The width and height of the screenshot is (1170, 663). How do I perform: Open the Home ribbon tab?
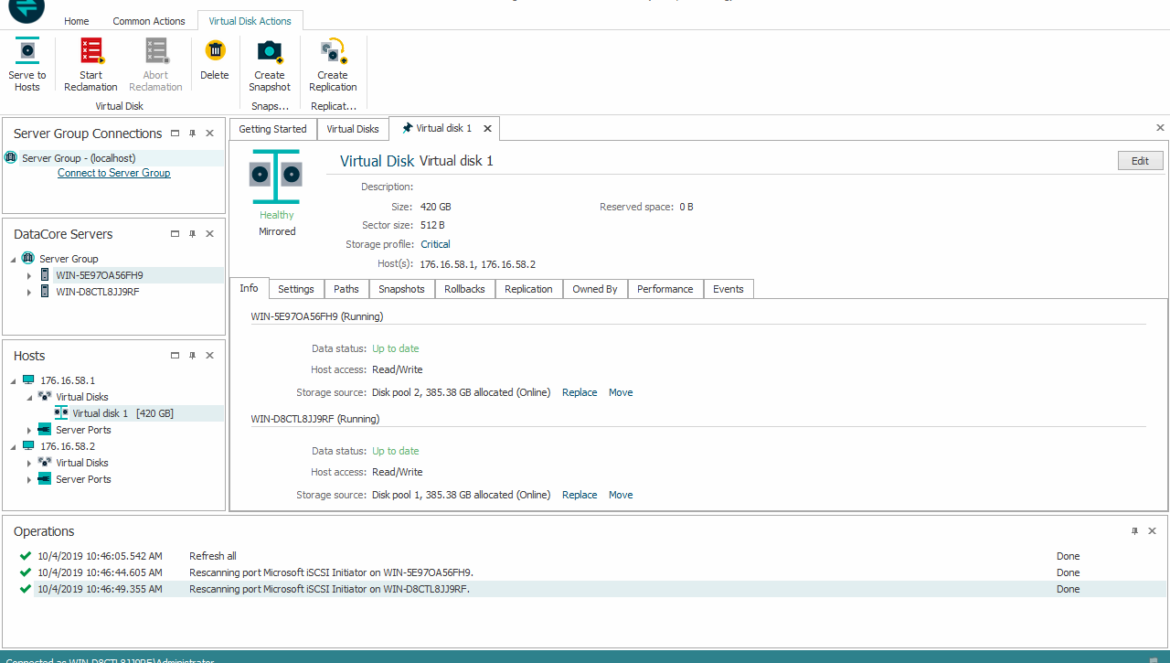pyautogui.click(x=76, y=21)
